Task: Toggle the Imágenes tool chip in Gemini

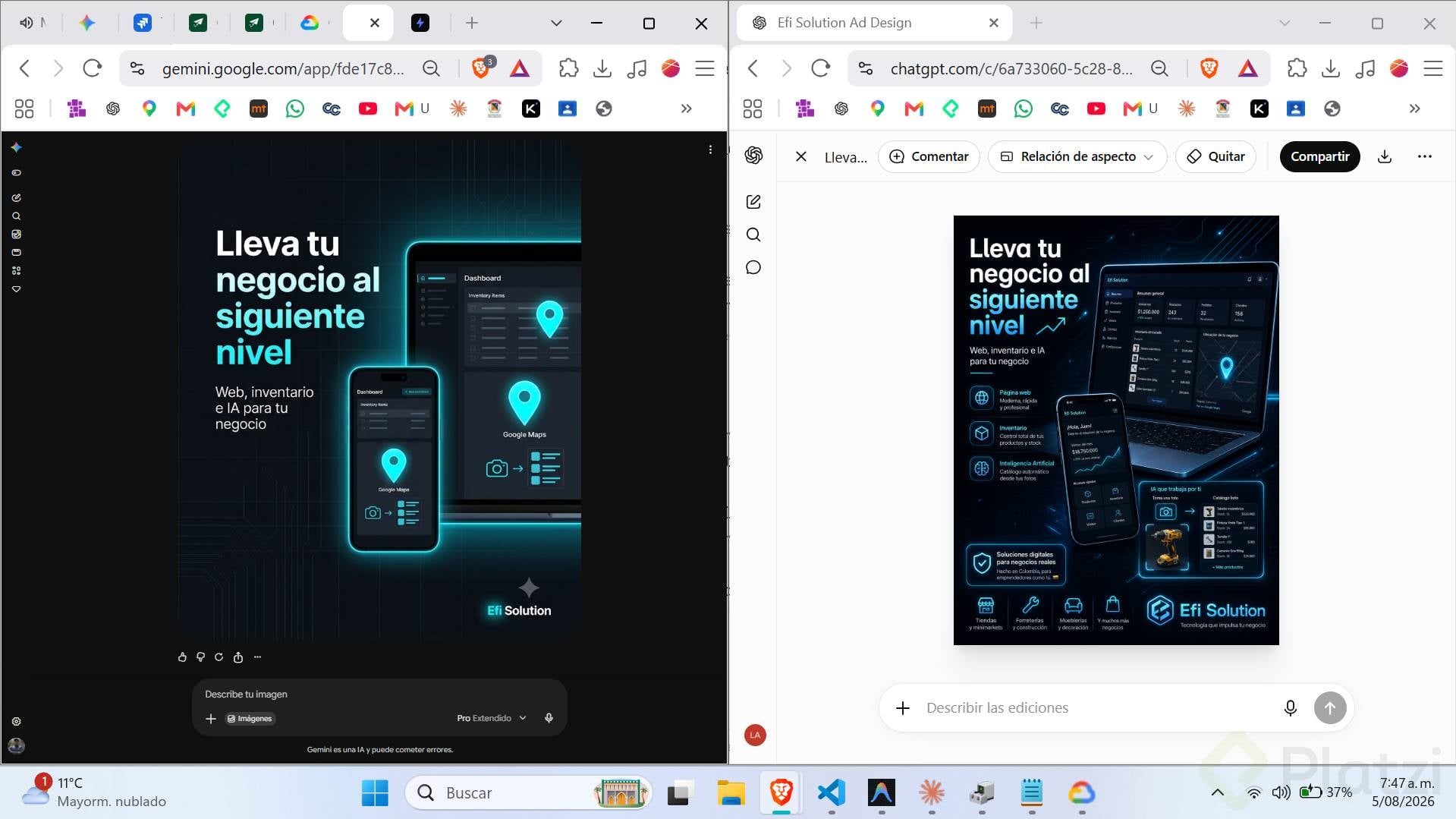Action: (250, 719)
